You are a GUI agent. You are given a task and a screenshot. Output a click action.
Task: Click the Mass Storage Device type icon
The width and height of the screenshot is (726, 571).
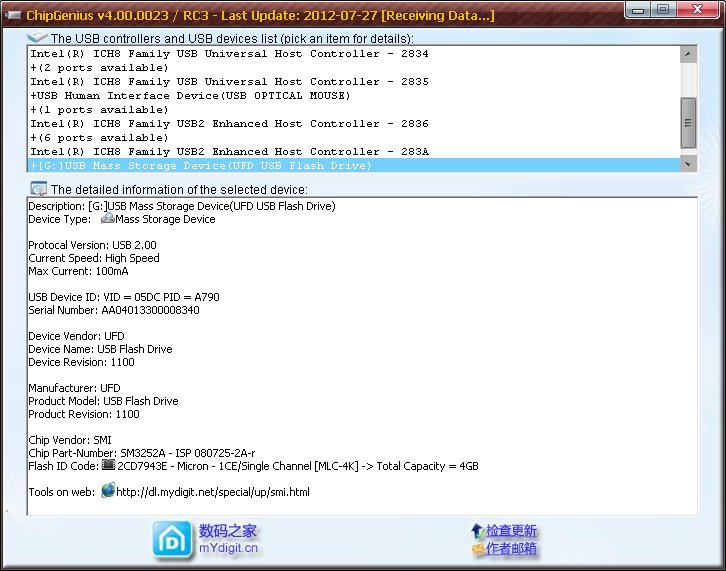pyautogui.click(x=107, y=218)
